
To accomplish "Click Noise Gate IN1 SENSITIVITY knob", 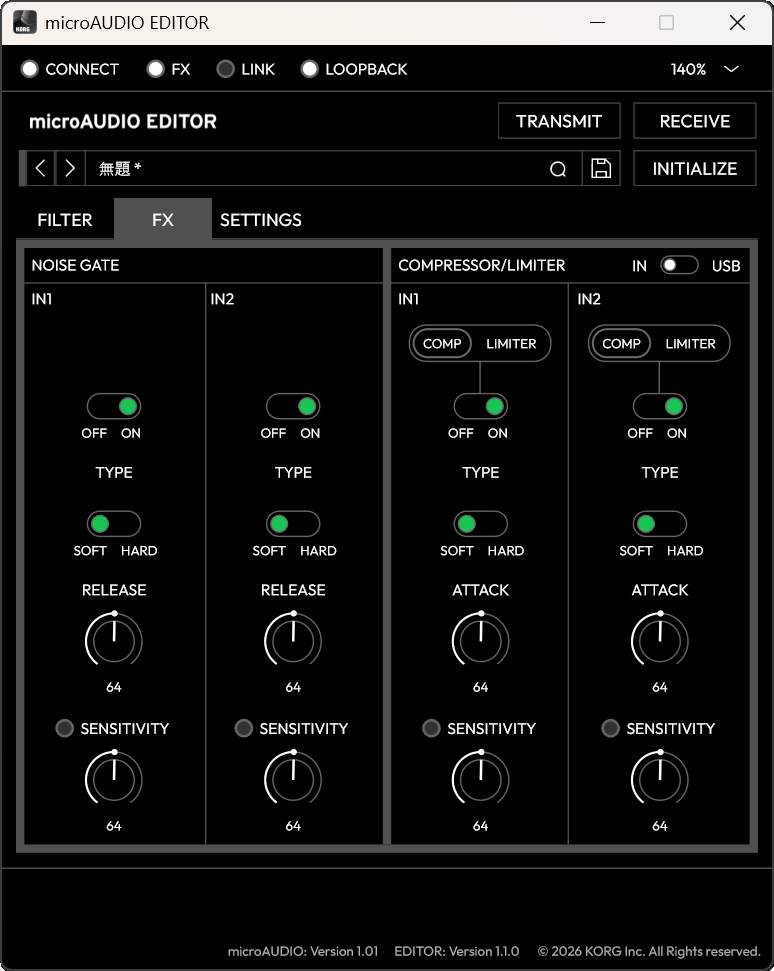I will tap(114, 778).
